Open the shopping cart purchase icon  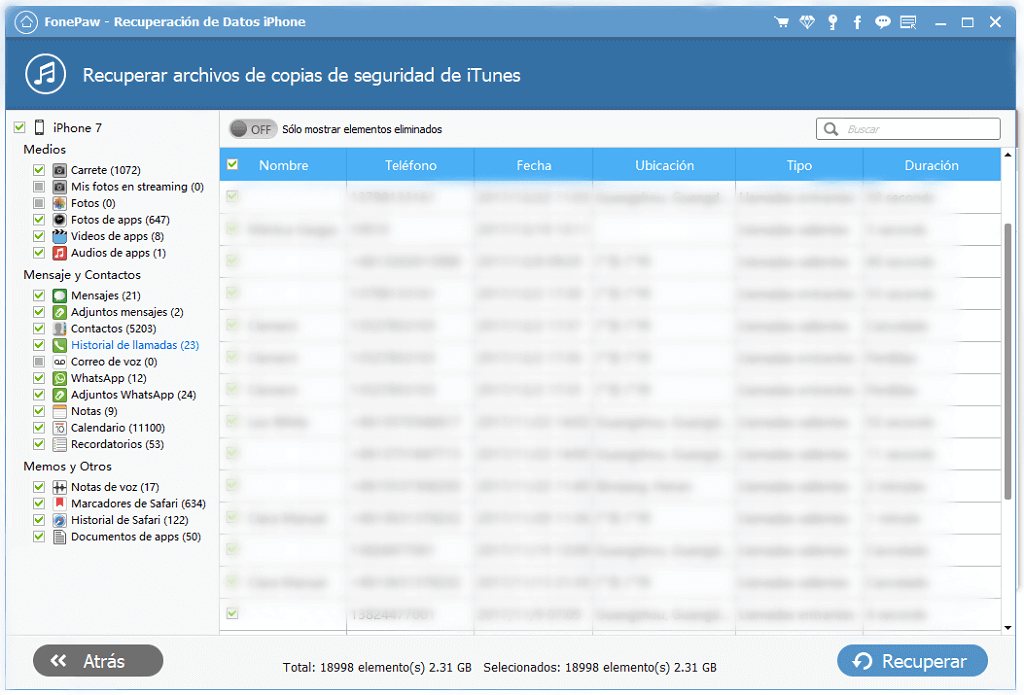click(x=781, y=22)
